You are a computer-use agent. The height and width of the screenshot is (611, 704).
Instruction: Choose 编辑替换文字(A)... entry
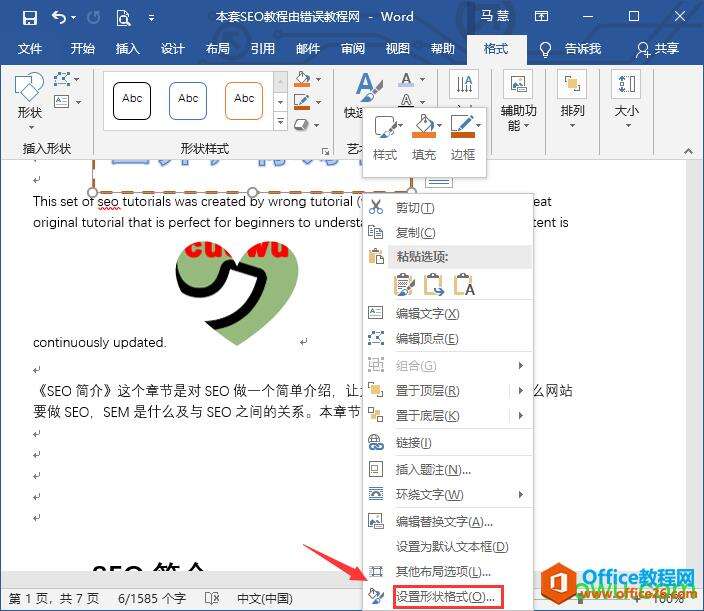pyautogui.click(x=448, y=522)
